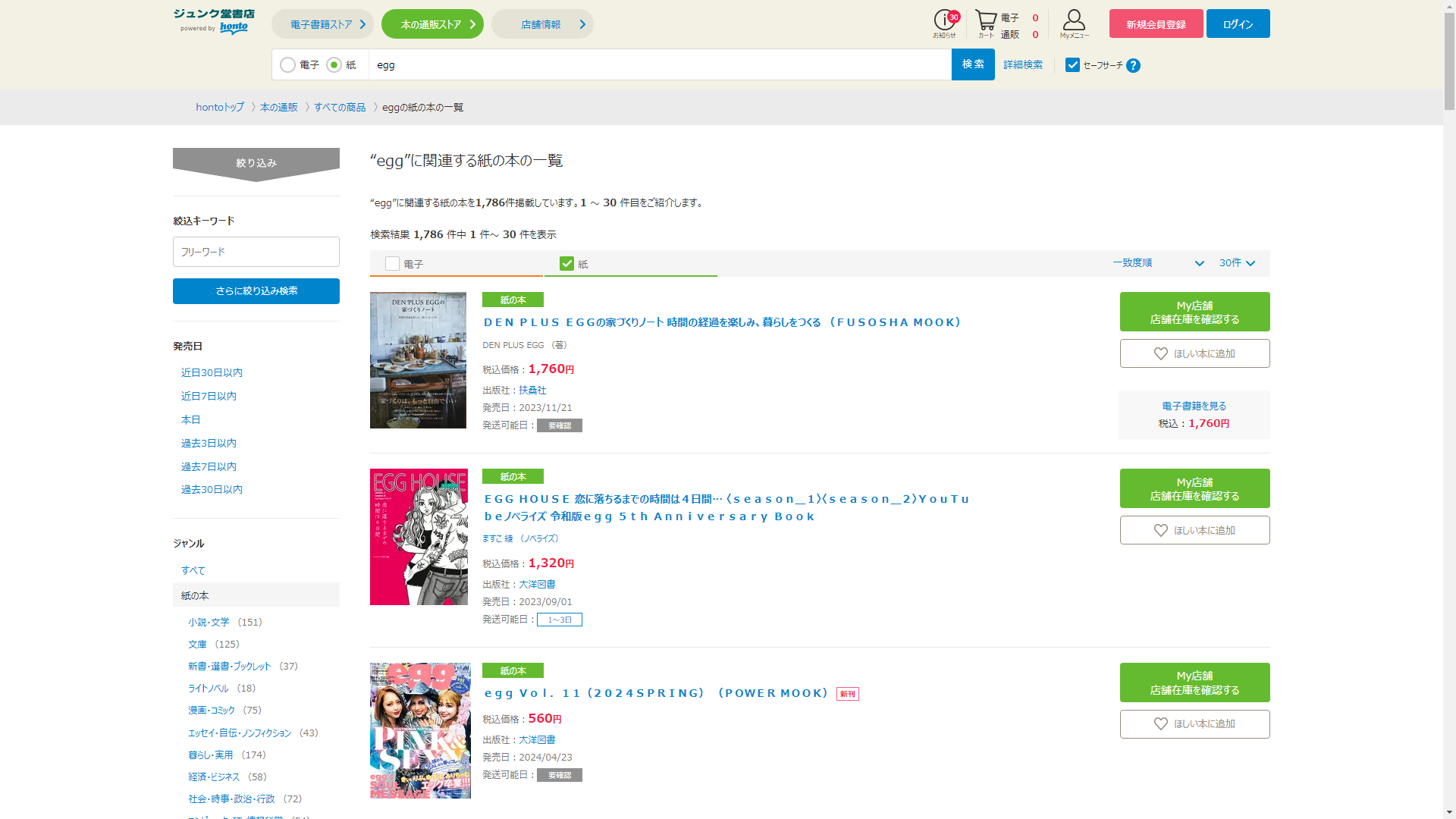Click the safe search help question-mark icon
This screenshot has width=1456, height=819.
(1133, 66)
